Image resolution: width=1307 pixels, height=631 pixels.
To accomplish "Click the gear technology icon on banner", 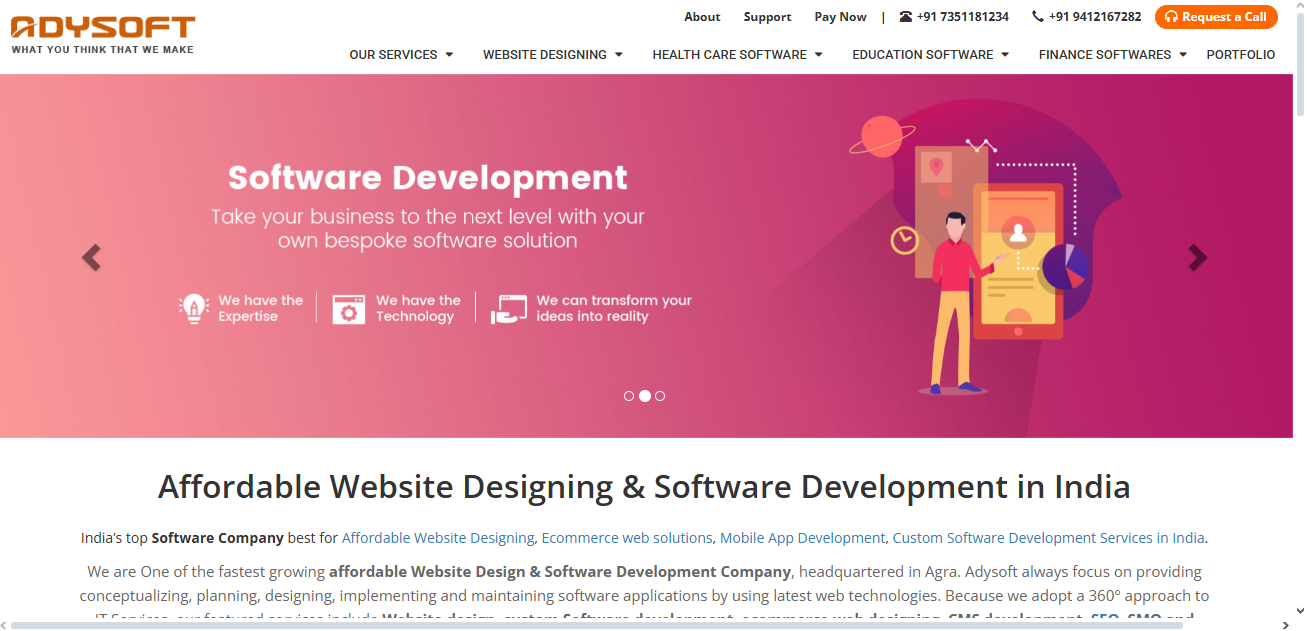I will click(x=348, y=308).
